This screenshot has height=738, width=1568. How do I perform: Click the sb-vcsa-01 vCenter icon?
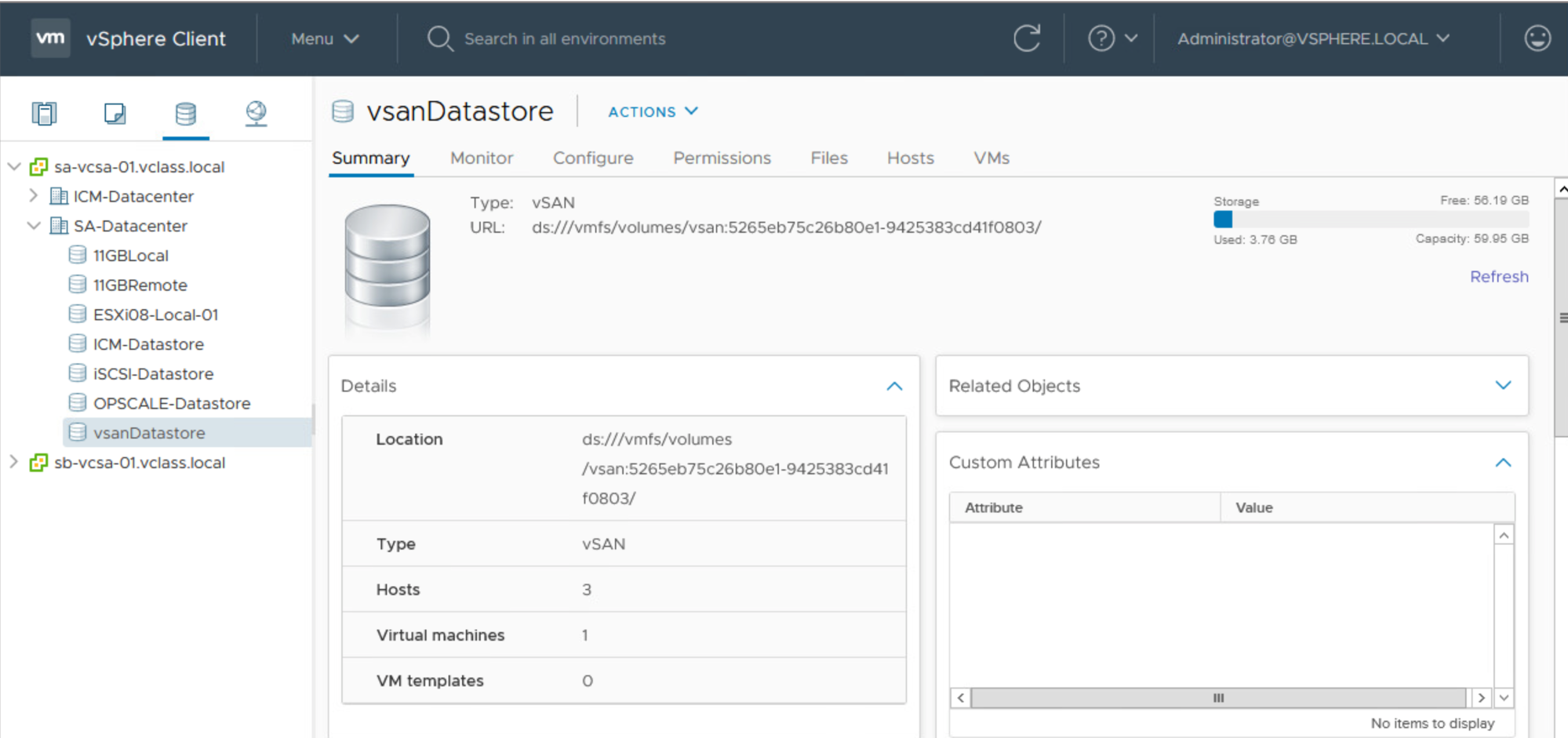(x=38, y=463)
